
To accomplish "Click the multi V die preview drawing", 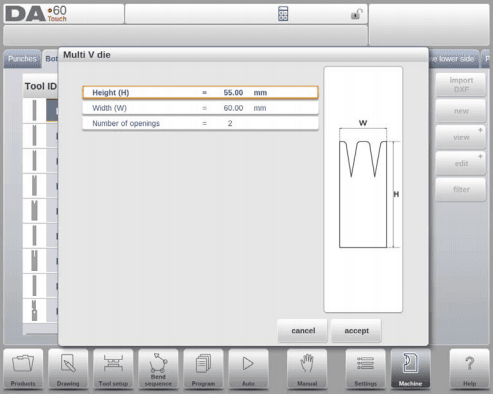I will [363, 189].
